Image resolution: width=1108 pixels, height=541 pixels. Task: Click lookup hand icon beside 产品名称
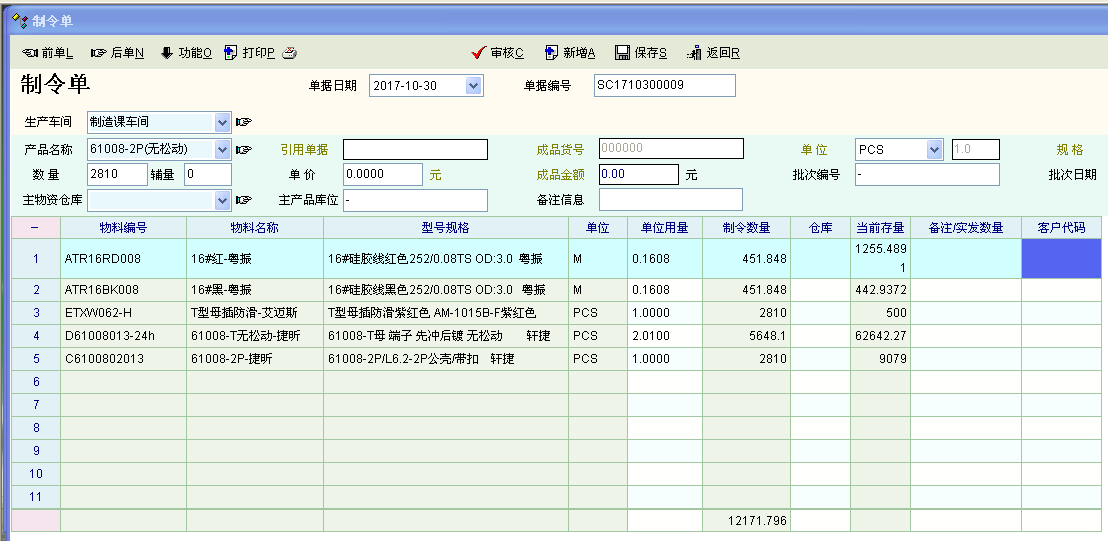click(x=244, y=150)
